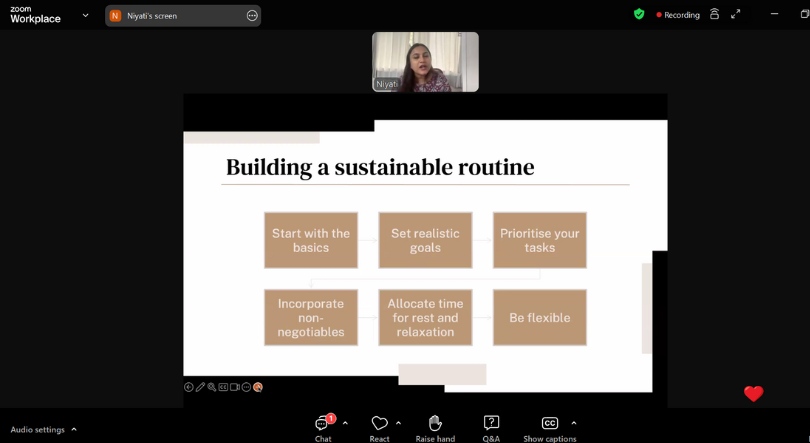Click Niyati's video thumbnail
Image resolution: width=810 pixels, height=443 pixels.
click(425, 62)
